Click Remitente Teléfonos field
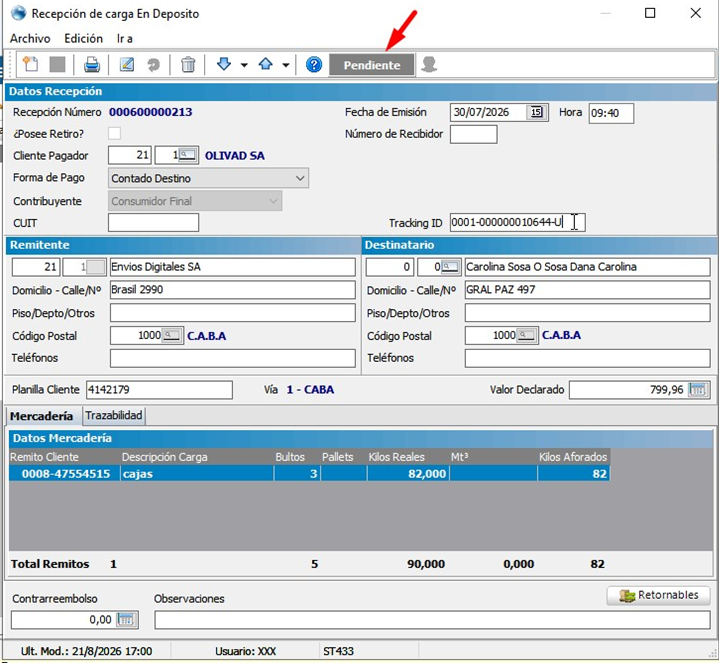Screen dimensions: 719x663 pyautogui.click(x=232, y=358)
